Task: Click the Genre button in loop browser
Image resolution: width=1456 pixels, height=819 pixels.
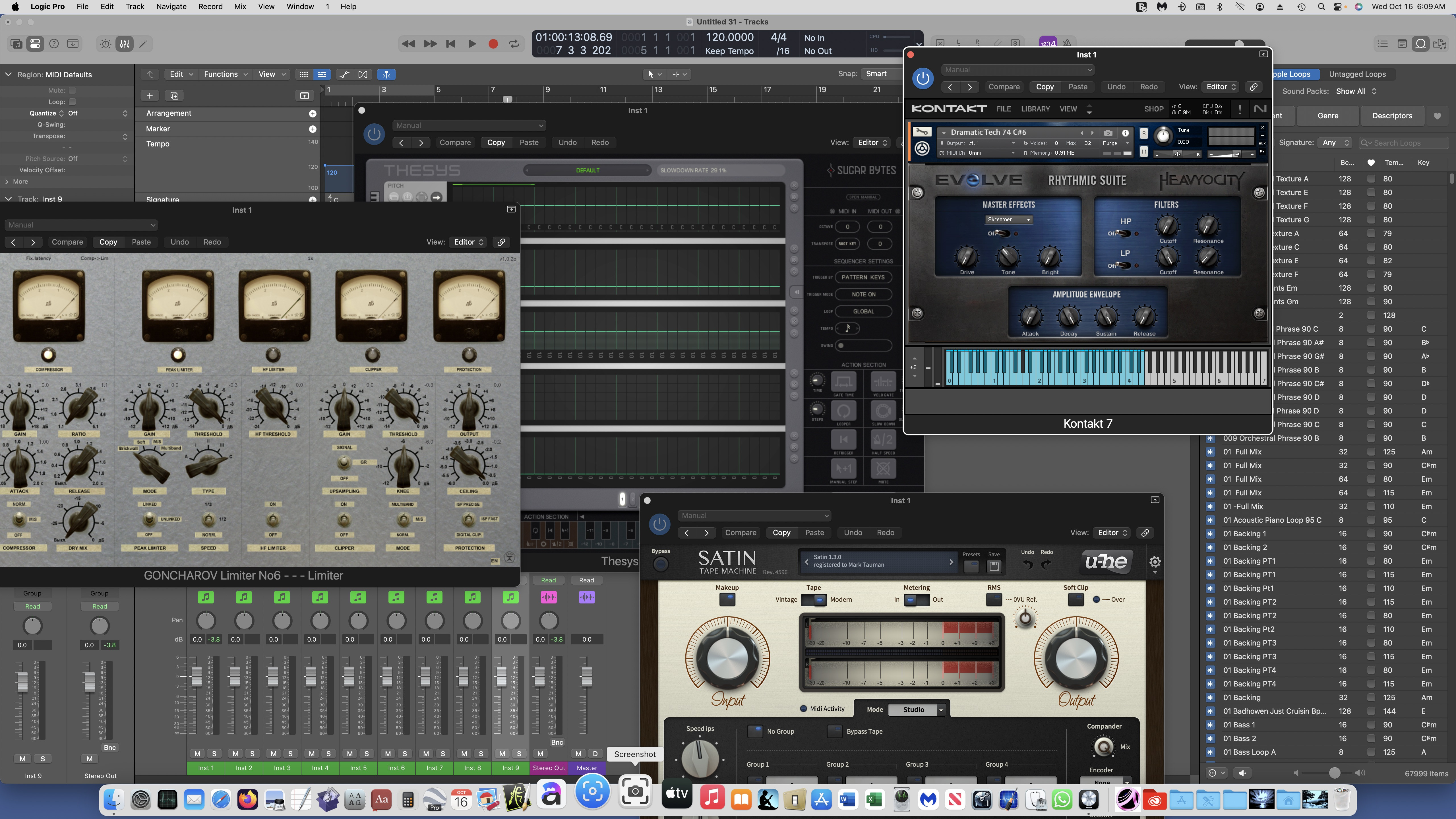Action: coord(1328,116)
